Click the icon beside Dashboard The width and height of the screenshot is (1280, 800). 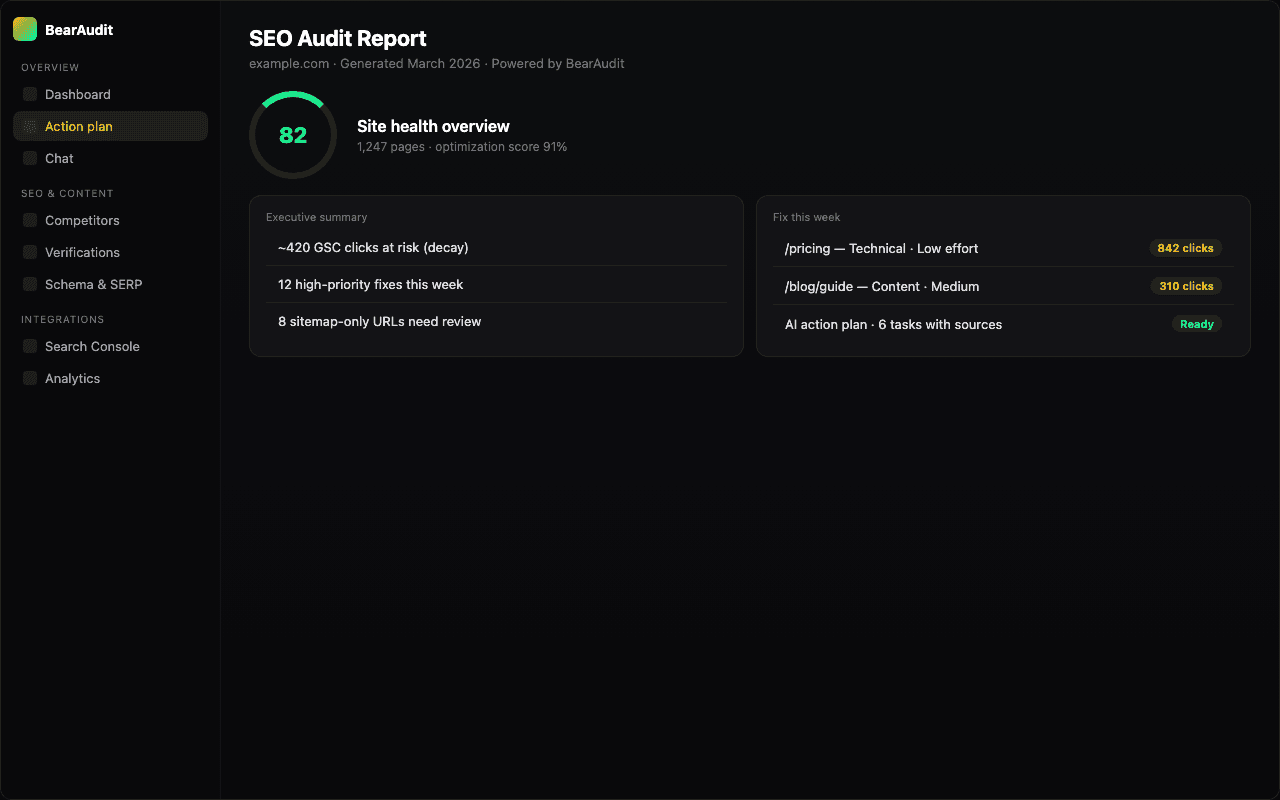coord(30,94)
